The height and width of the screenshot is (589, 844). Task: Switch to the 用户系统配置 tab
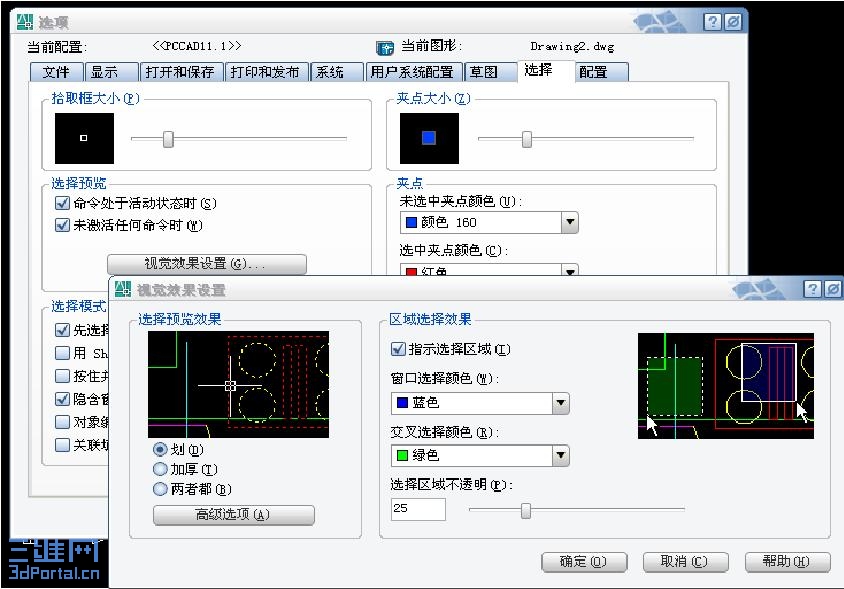(x=413, y=72)
